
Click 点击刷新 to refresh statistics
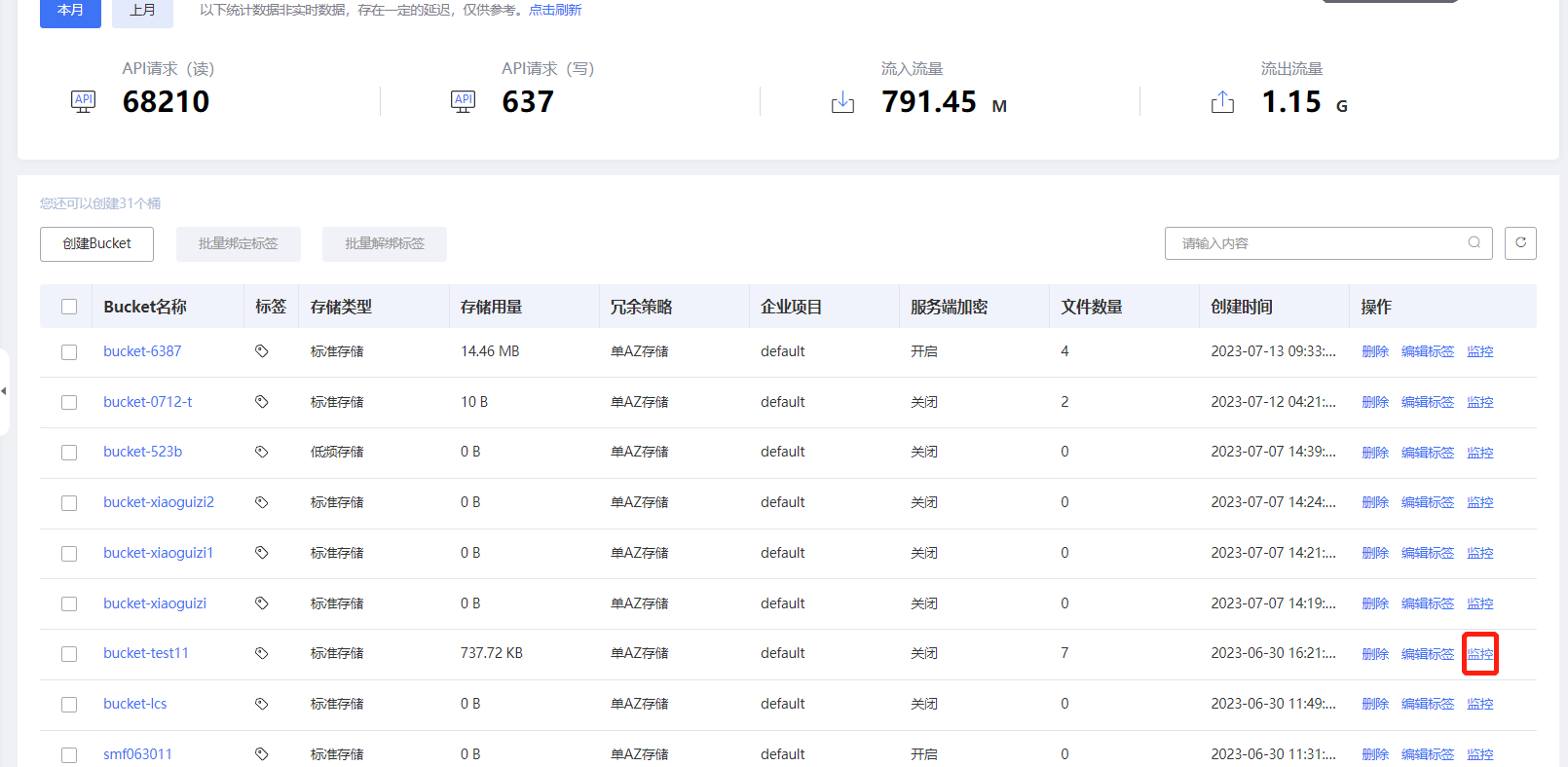[x=555, y=10]
